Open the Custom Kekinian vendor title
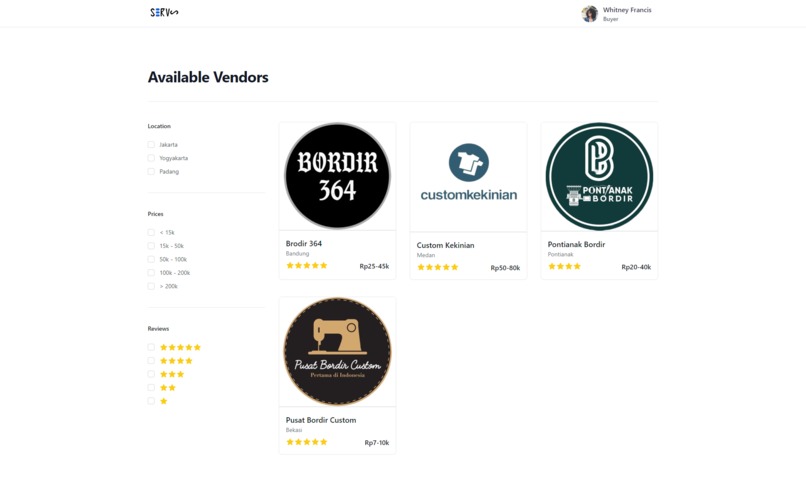The height and width of the screenshot is (495, 806). 445,245
